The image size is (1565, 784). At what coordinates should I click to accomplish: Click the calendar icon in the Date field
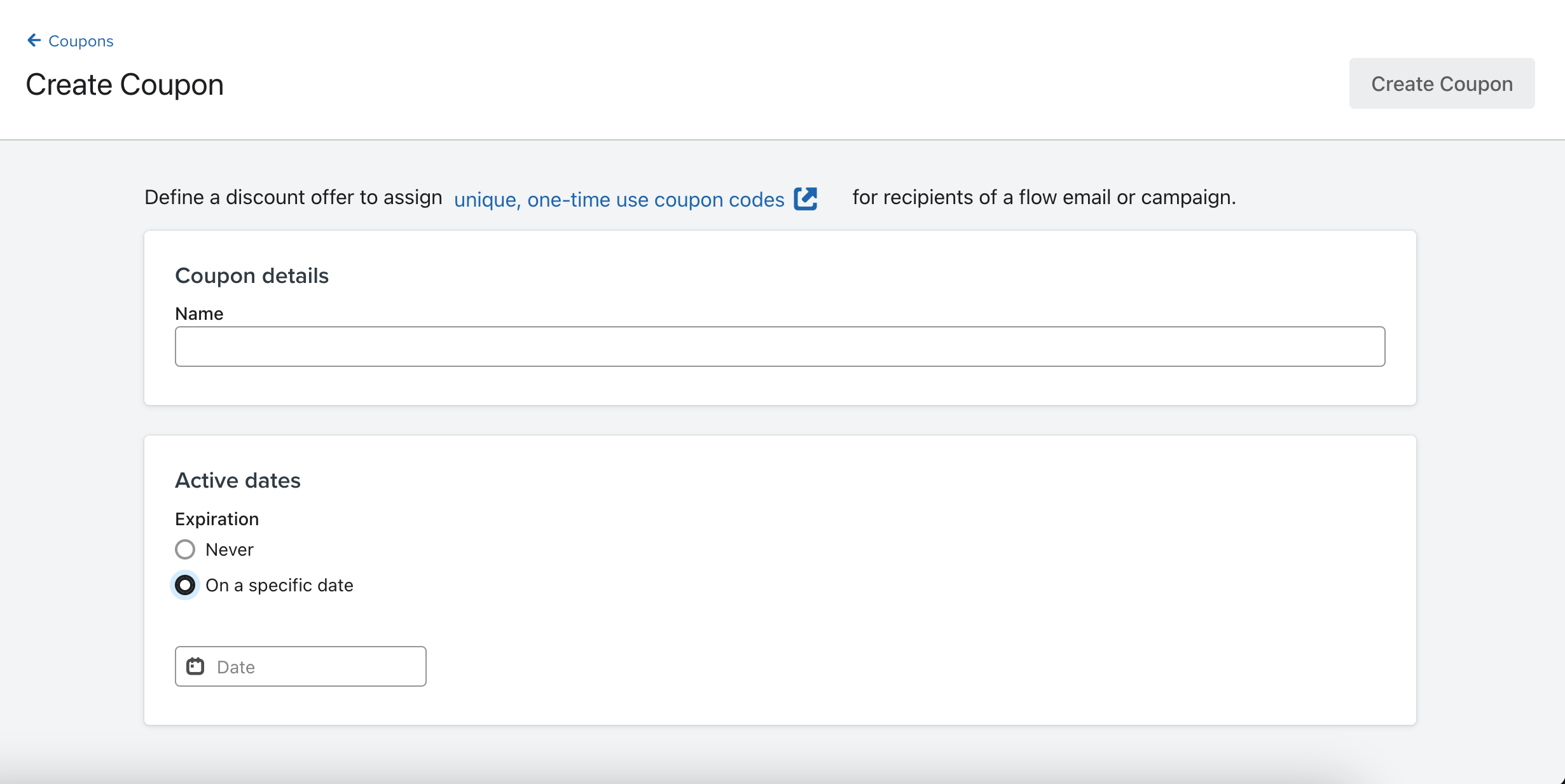[x=197, y=666]
